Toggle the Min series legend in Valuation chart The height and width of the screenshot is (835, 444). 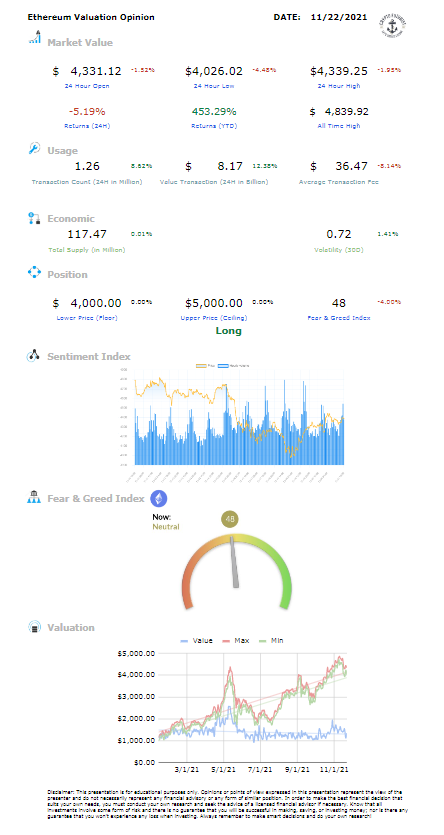click(x=270, y=640)
